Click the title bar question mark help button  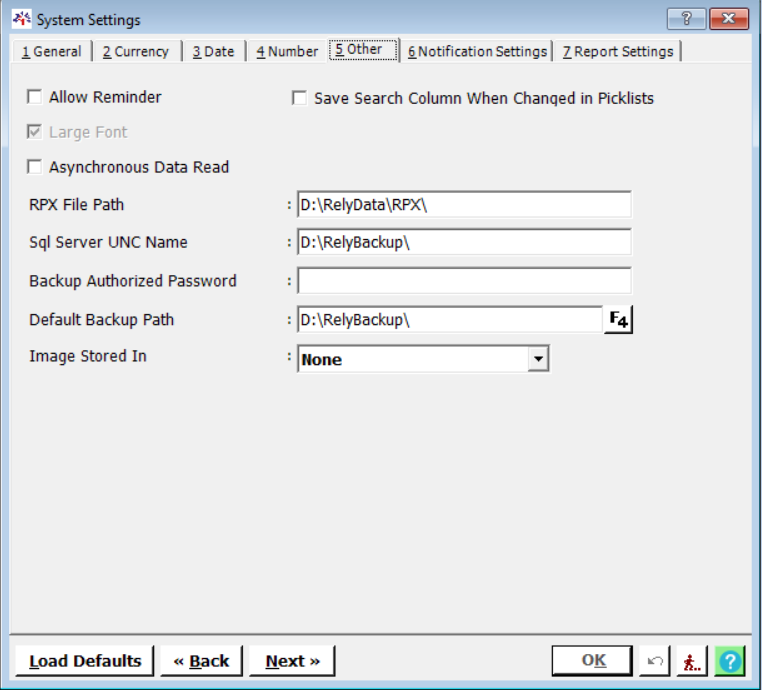click(687, 19)
